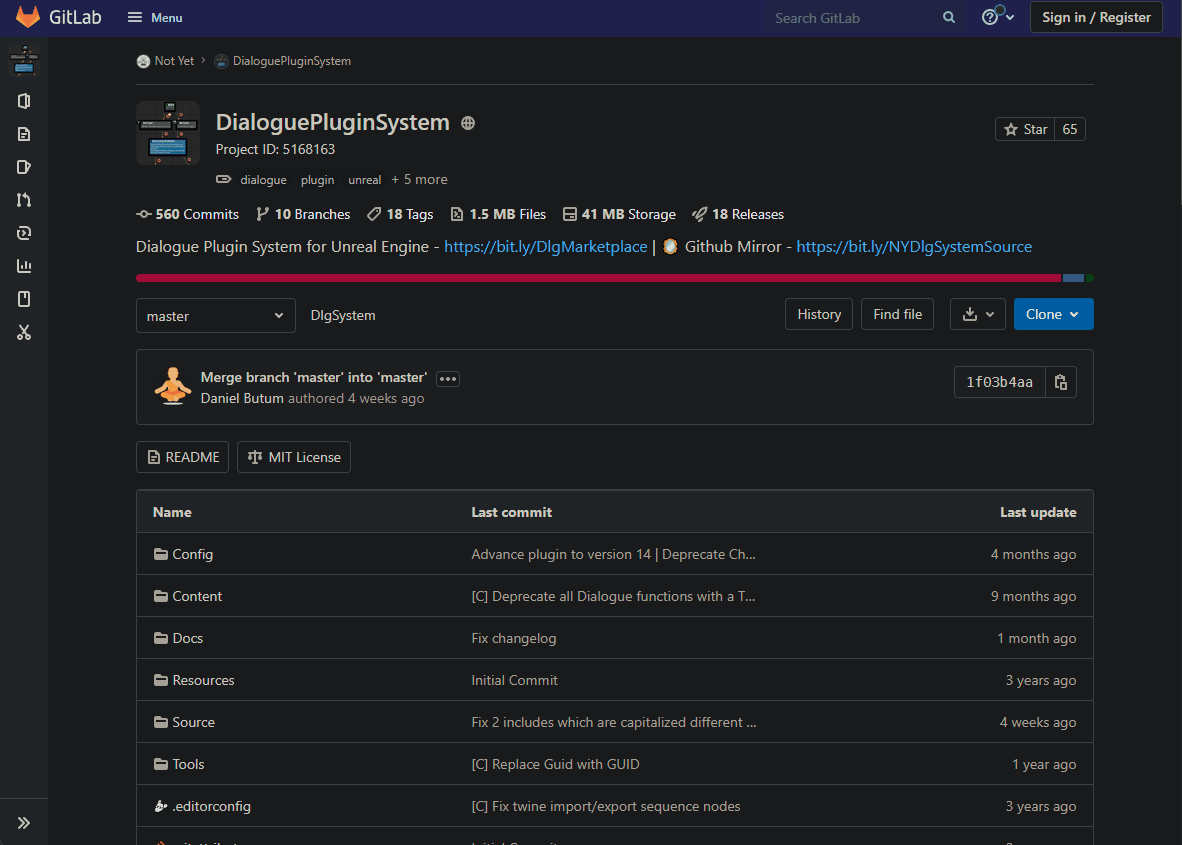
Task: Star the DialoguePluginSystem project
Action: pyautogui.click(x=1024, y=128)
